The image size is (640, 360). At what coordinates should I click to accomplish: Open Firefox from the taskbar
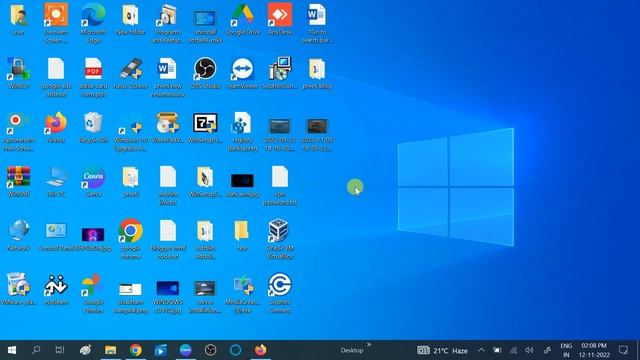[x=260, y=350]
